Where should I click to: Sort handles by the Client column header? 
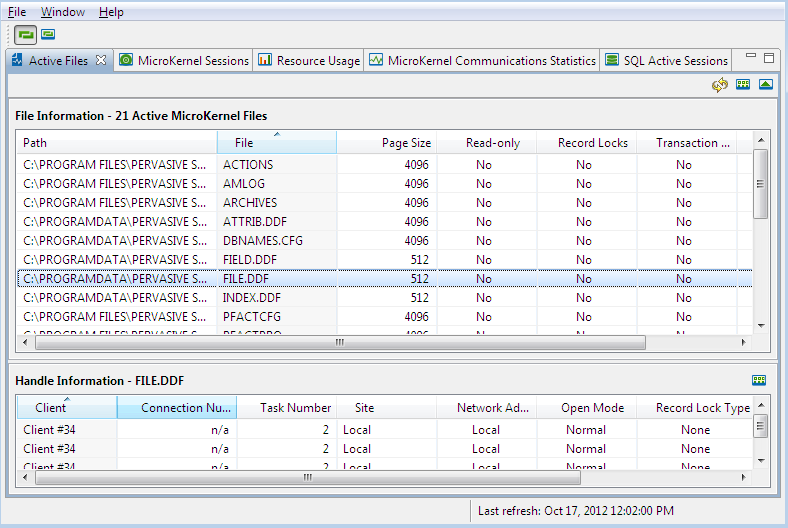coord(66,408)
